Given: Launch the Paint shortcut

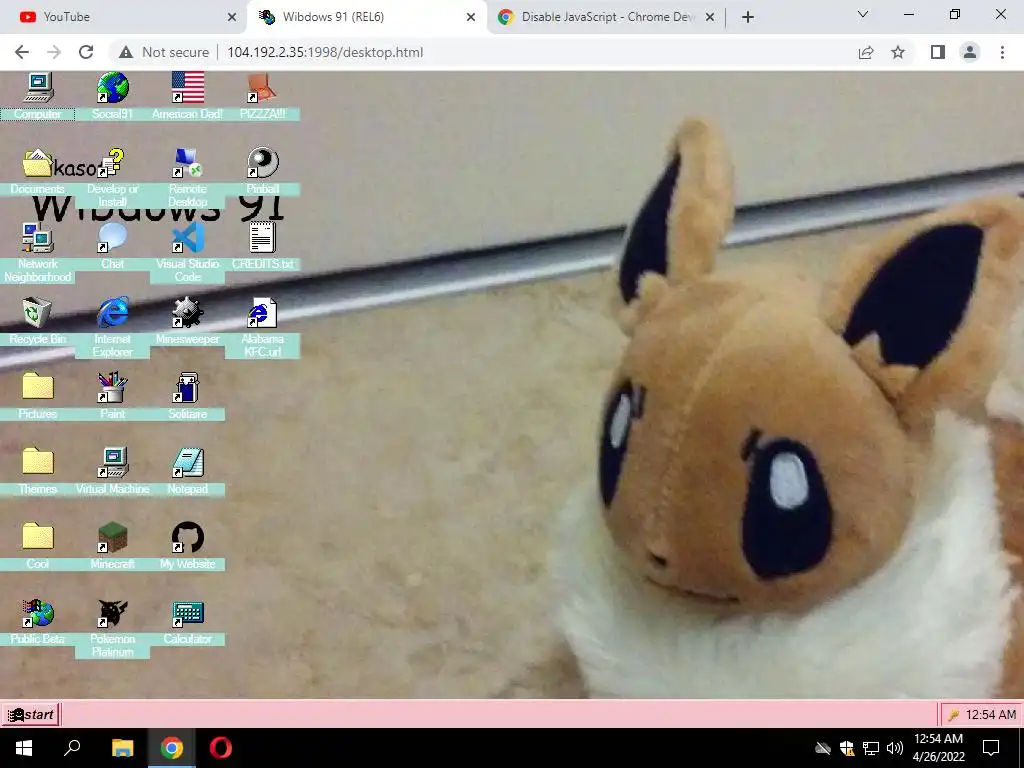Looking at the screenshot, I should tap(112, 388).
